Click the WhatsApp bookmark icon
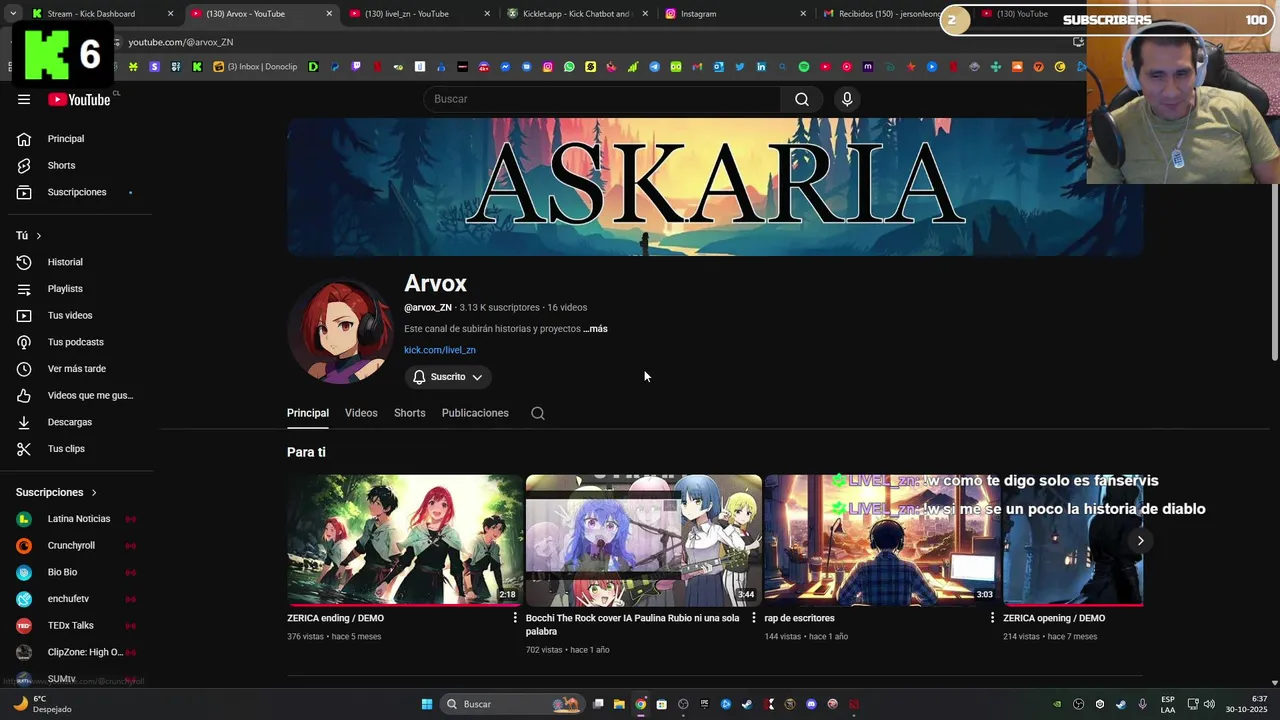 tap(569, 67)
